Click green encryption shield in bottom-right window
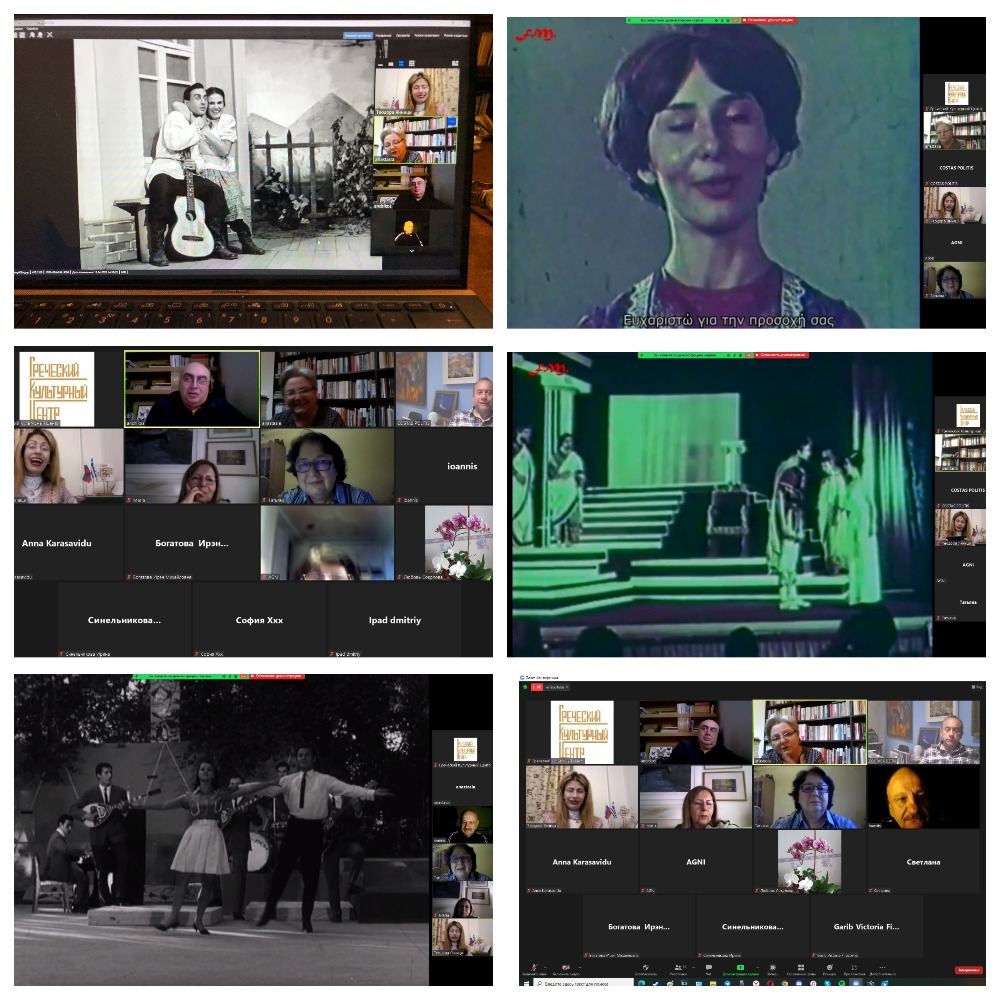Image resolution: width=1000 pixels, height=1000 pixels. (x=525, y=687)
